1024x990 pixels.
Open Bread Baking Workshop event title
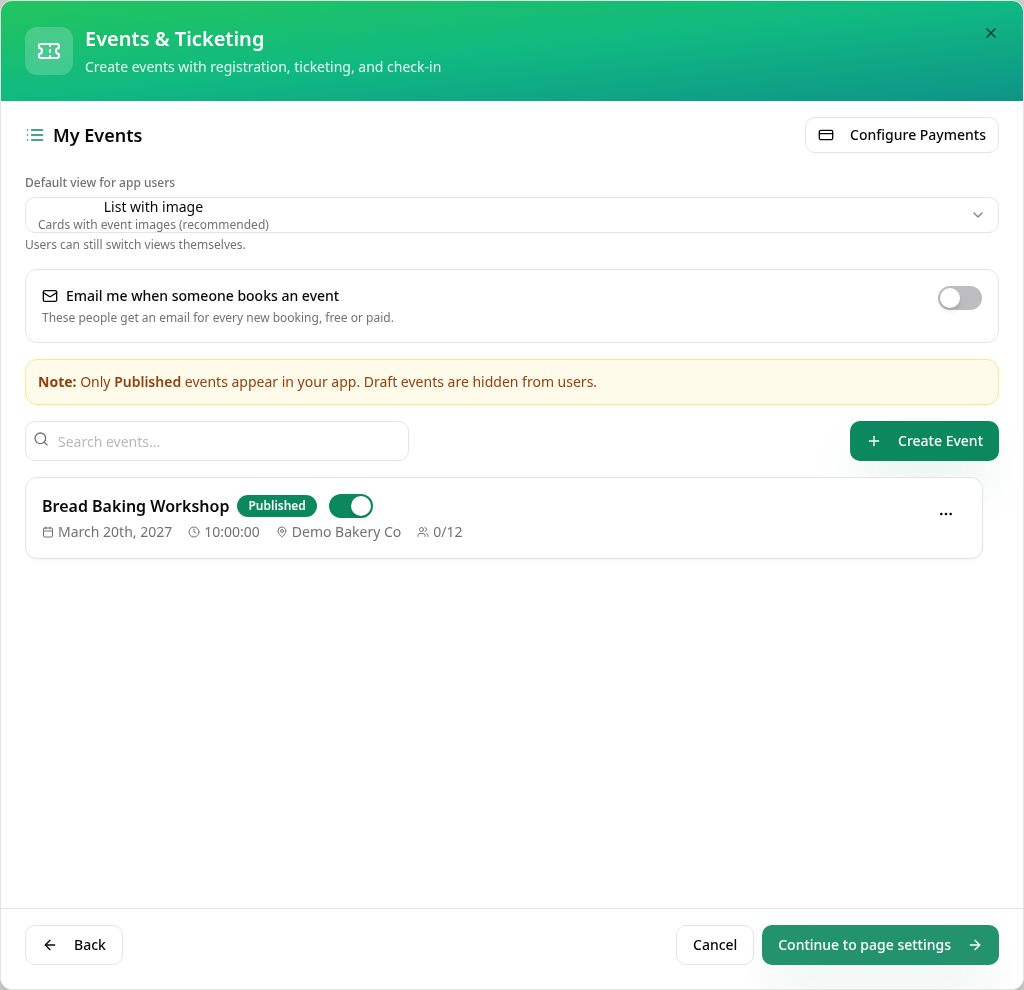(x=135, y=506)
